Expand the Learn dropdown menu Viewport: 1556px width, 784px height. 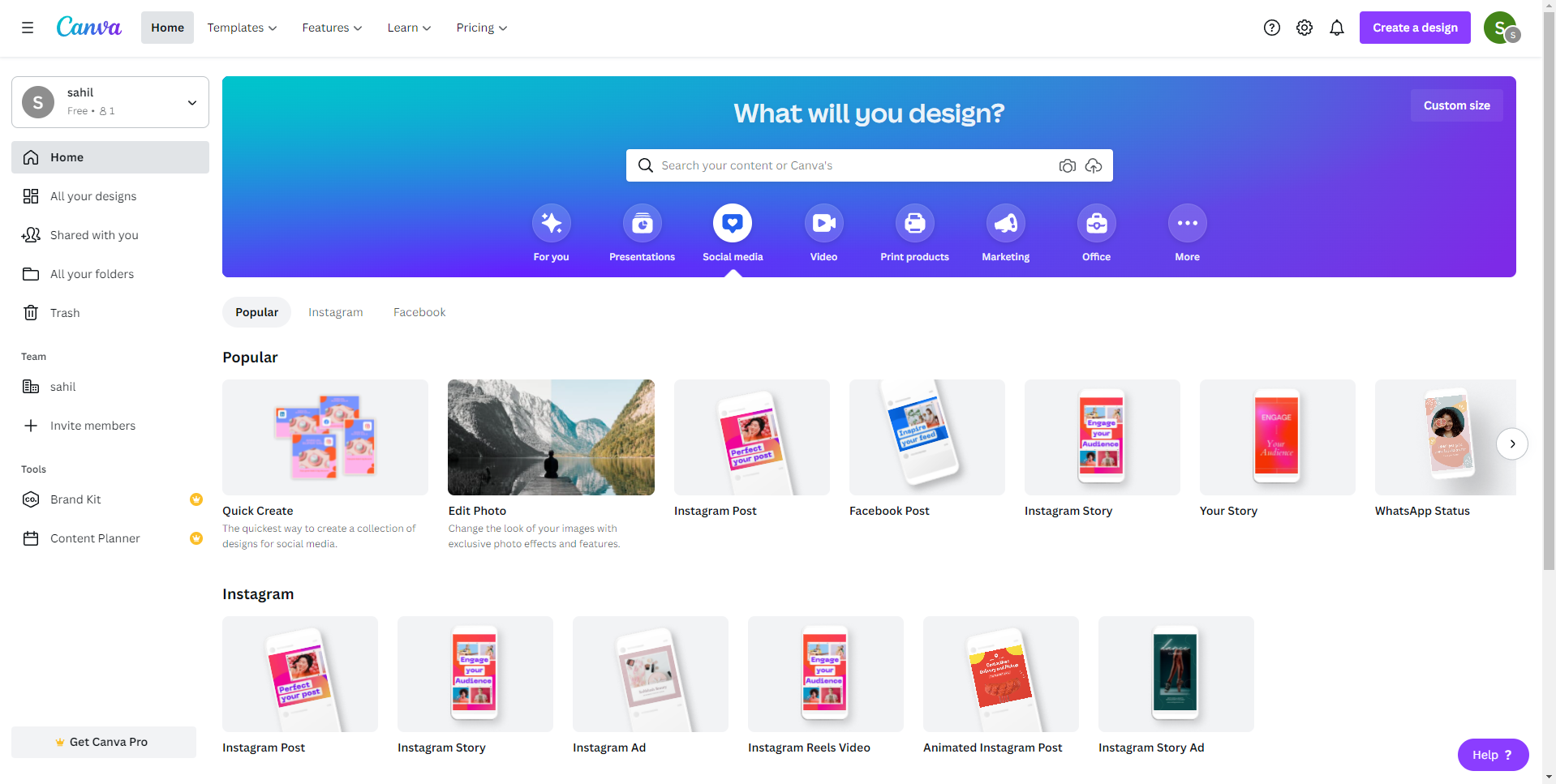409,28
